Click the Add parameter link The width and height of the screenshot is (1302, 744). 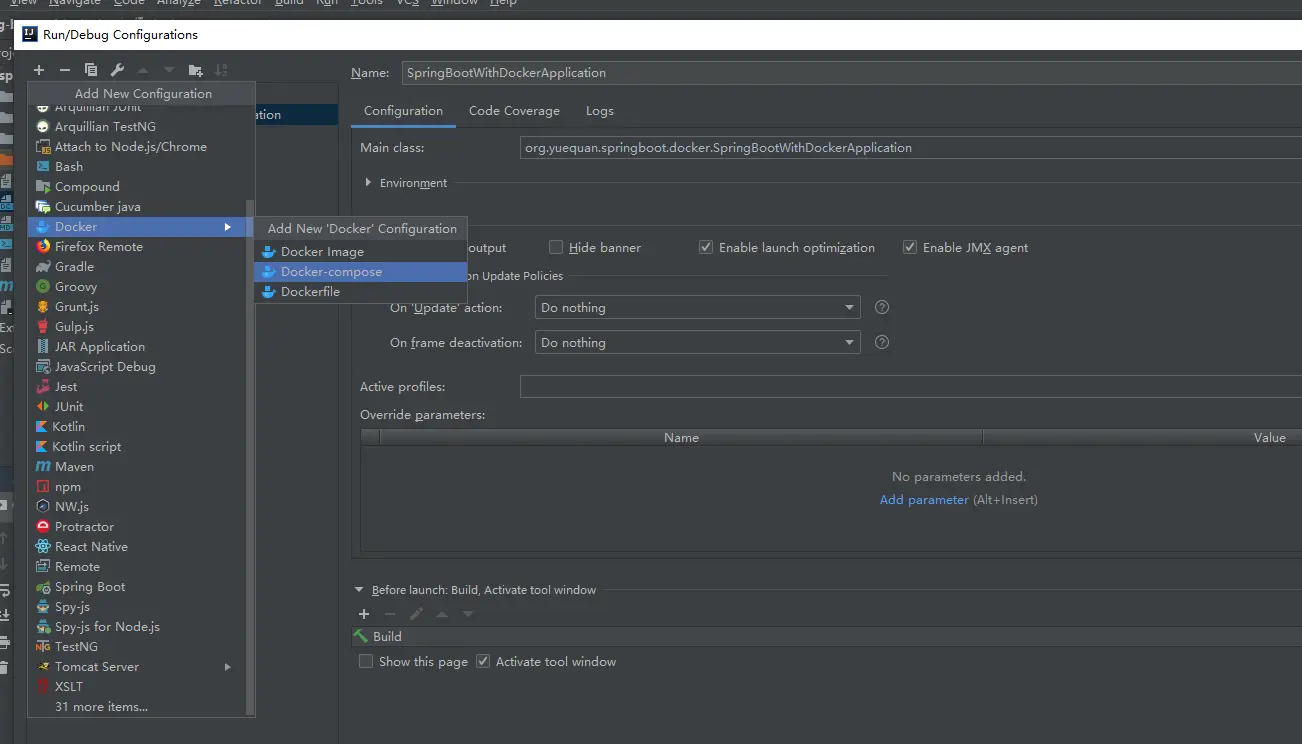[924, 499]
